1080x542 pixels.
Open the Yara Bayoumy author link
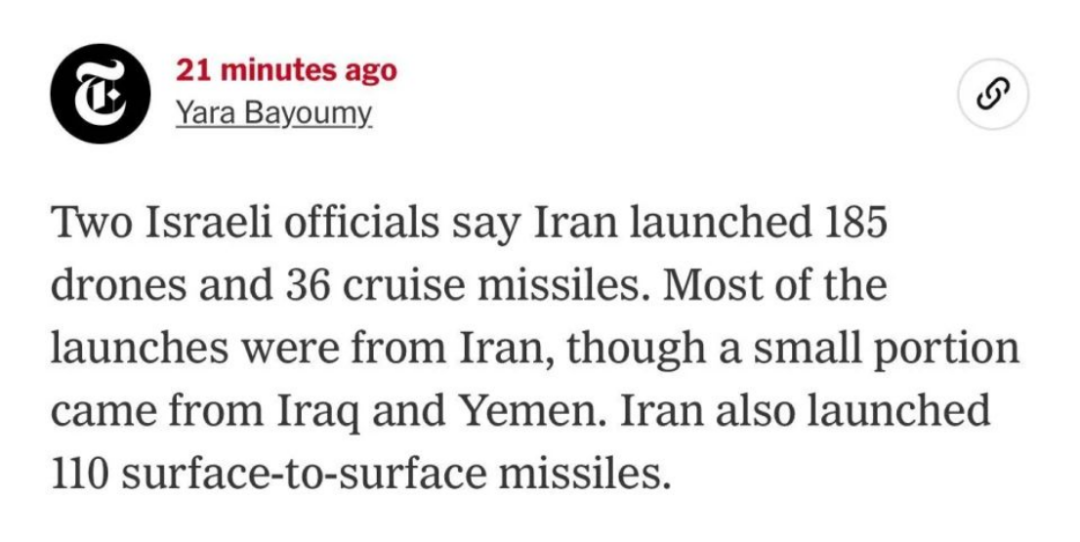pos(274,114)
